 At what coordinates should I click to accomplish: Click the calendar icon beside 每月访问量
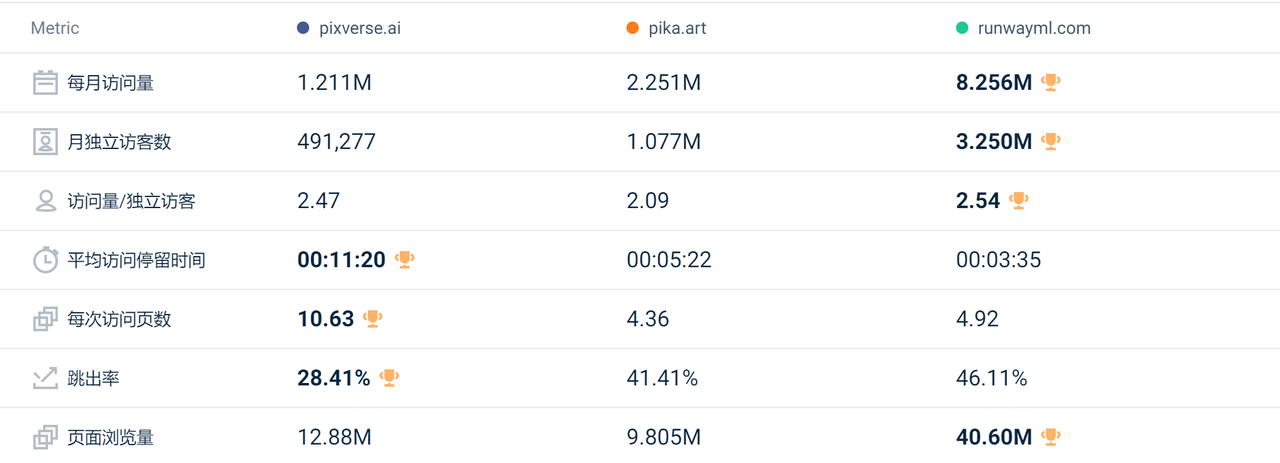click(x=45, y=83)
